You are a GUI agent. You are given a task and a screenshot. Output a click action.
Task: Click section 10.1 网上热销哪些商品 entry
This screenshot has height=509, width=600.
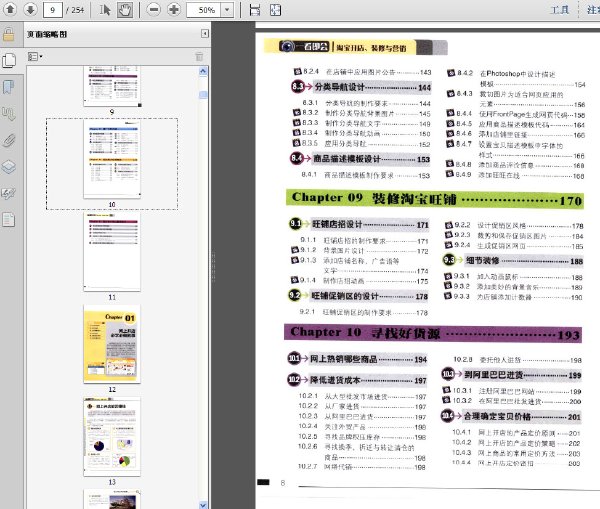pos(357,359)
